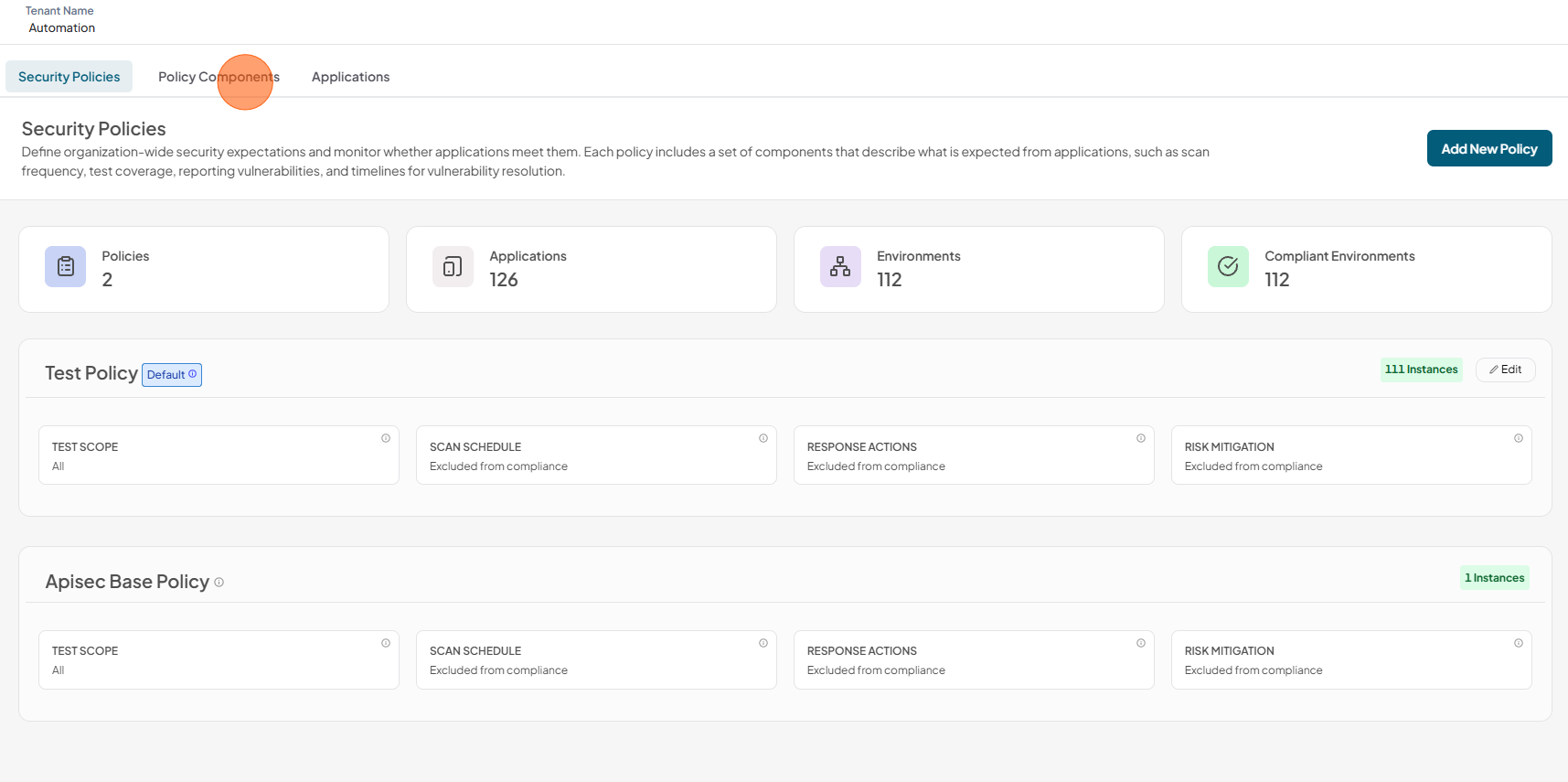
Task: Click info icon on Test Policy RISK MITIGATION card
Action: [x=1519, y=438]
